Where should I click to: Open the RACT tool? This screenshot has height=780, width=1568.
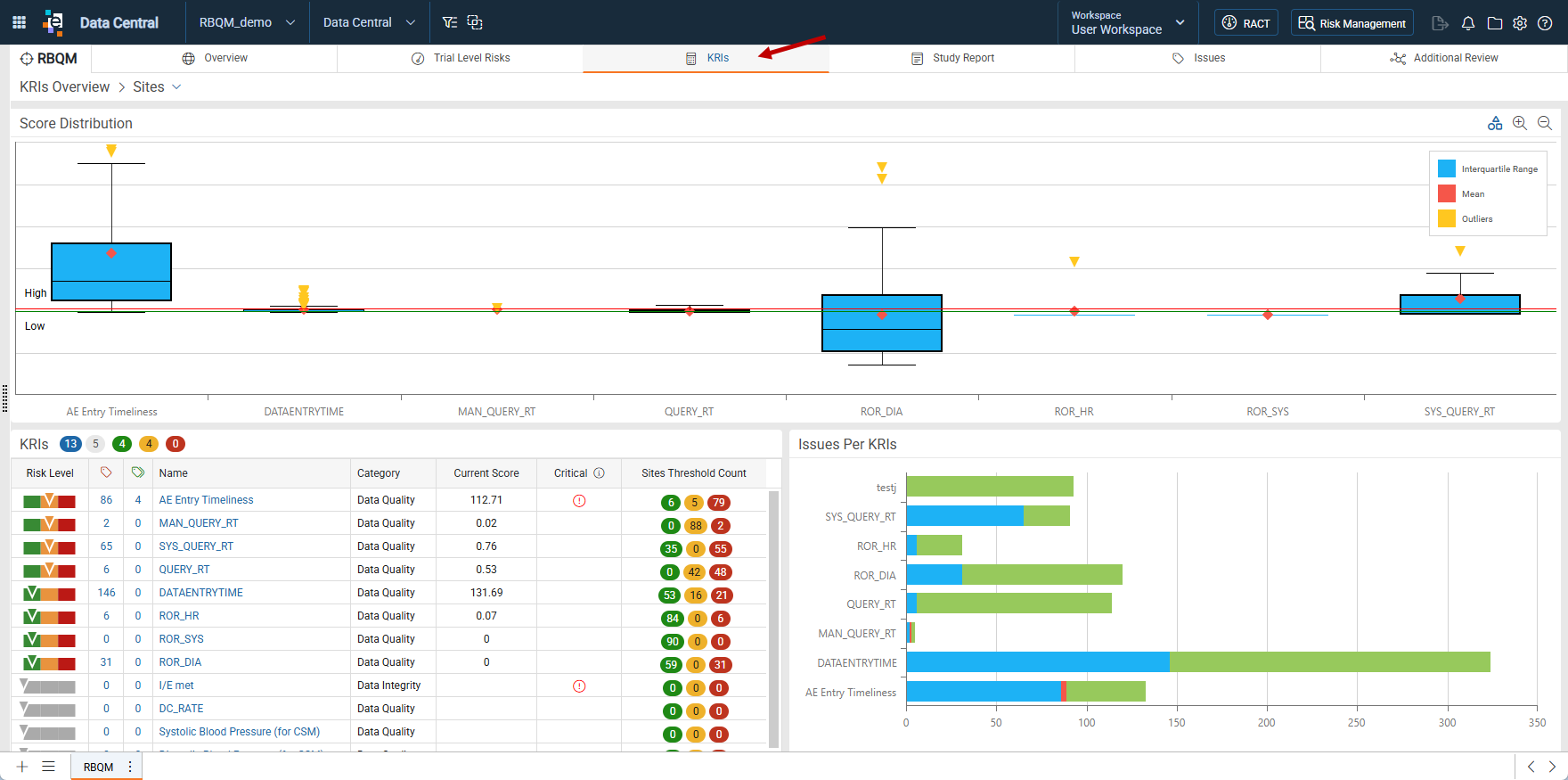tap(1245, 22)
